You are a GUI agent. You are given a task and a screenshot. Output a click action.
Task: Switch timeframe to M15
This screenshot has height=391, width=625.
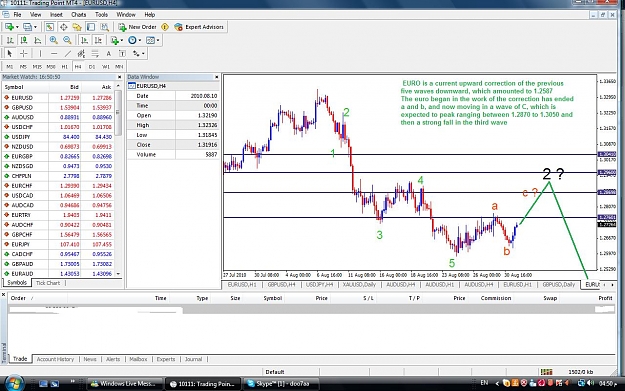37,67
